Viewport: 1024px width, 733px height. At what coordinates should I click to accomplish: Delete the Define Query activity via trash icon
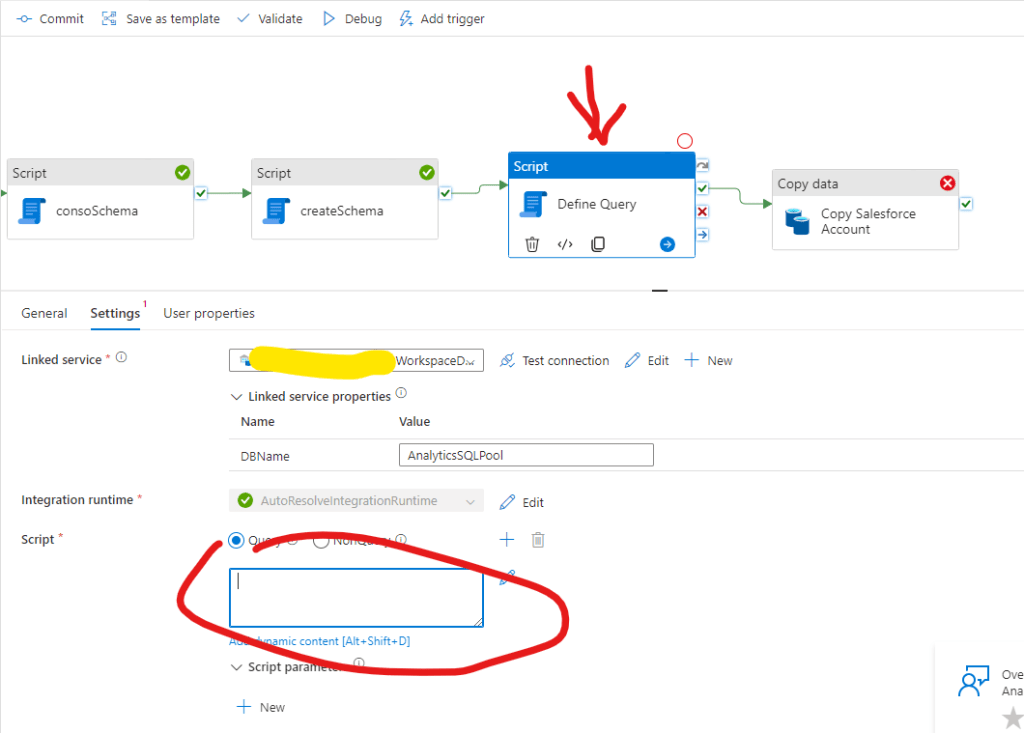tap(532, 244)
